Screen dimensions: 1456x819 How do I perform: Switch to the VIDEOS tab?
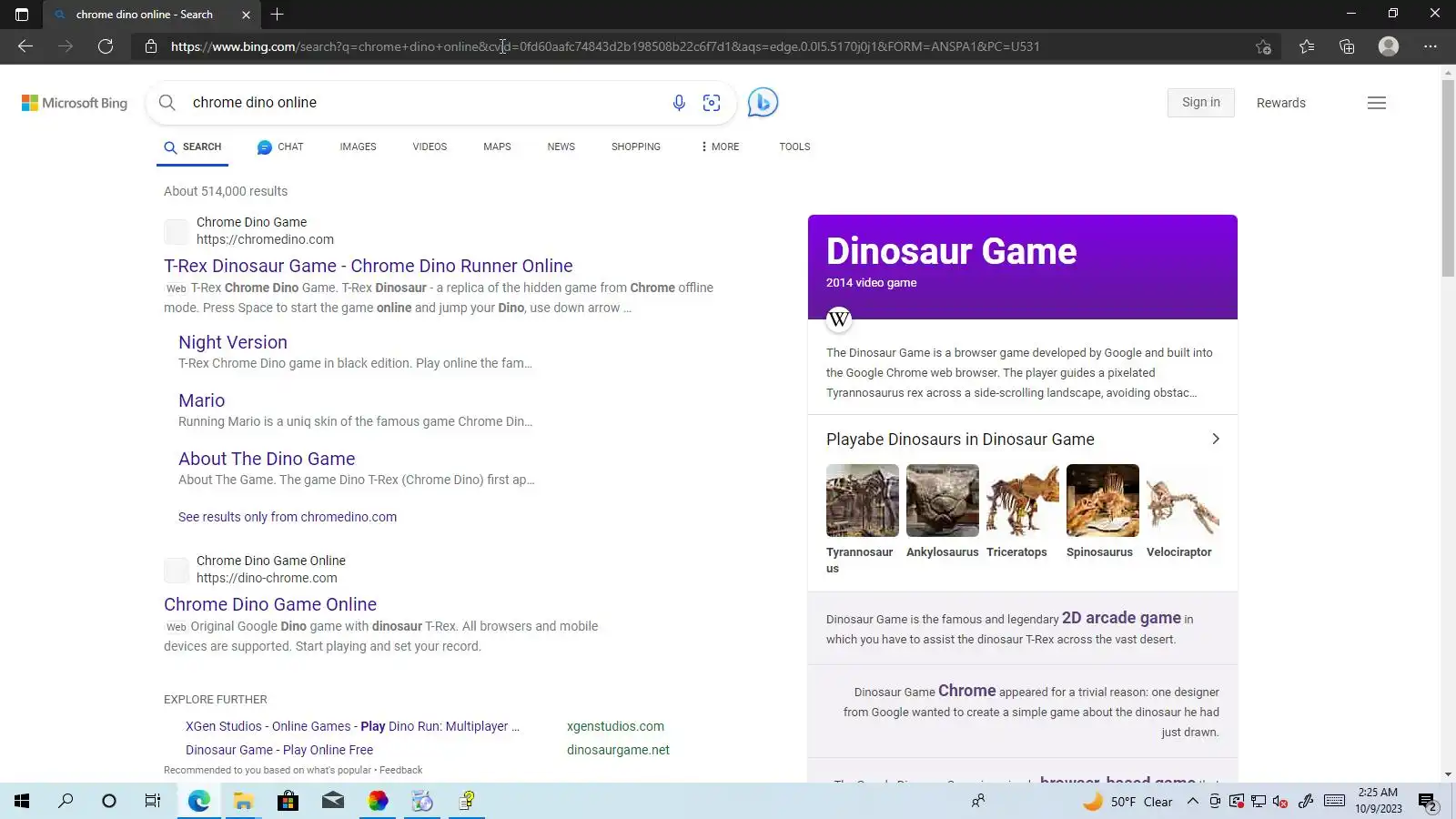point(430,147)
